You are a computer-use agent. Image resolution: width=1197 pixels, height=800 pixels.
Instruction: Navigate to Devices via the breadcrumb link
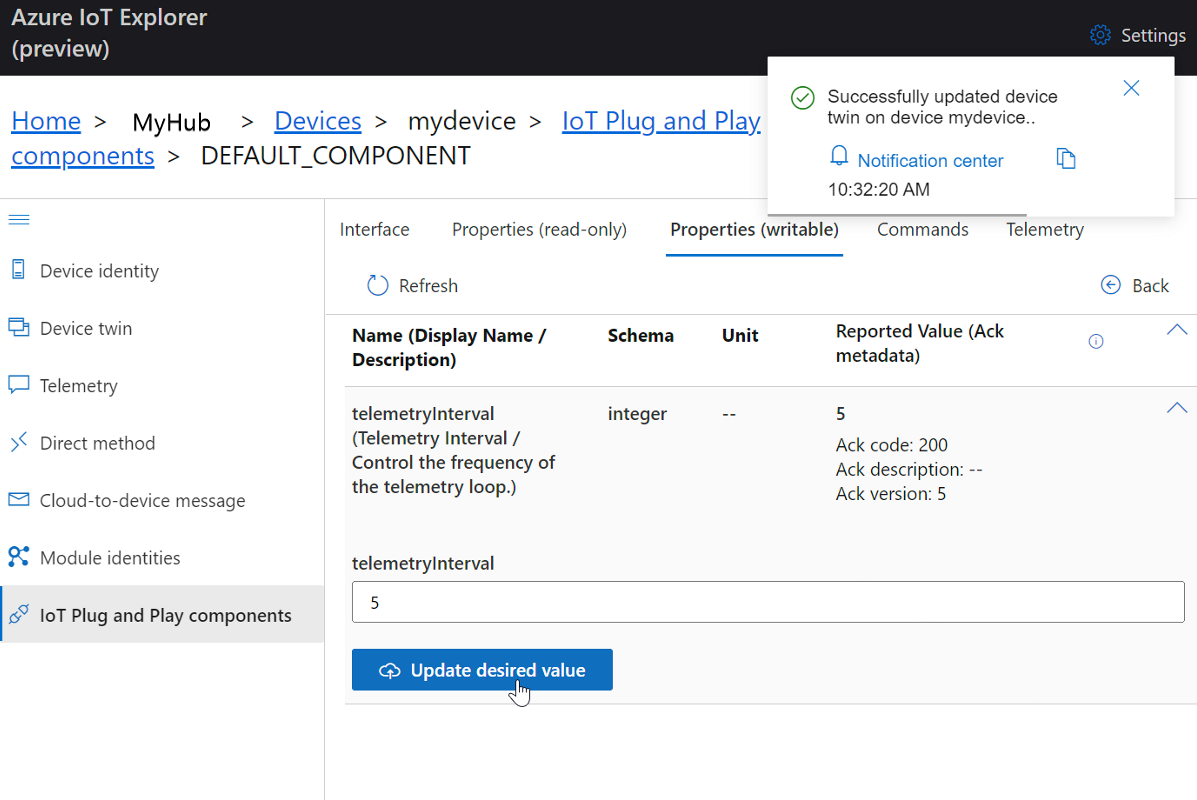coord(317,120)
